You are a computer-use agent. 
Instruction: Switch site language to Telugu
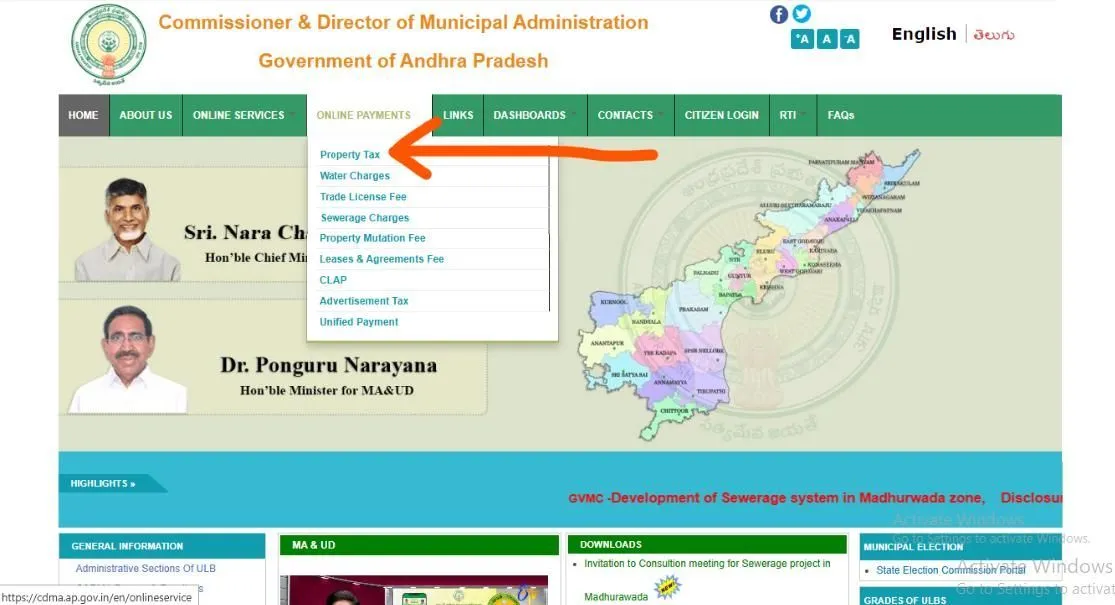tap(995, 33)
